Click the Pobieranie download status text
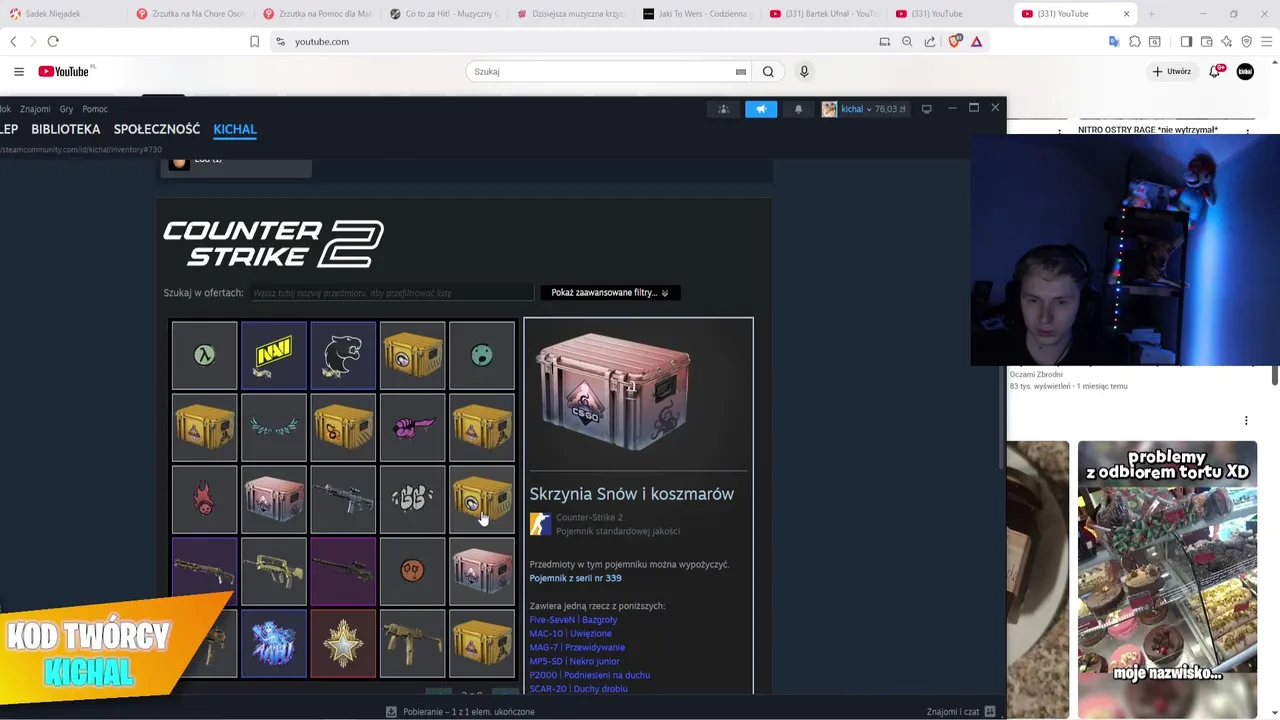The width and height of the screenshot is (1280, 720). click(x=468, y=712)
